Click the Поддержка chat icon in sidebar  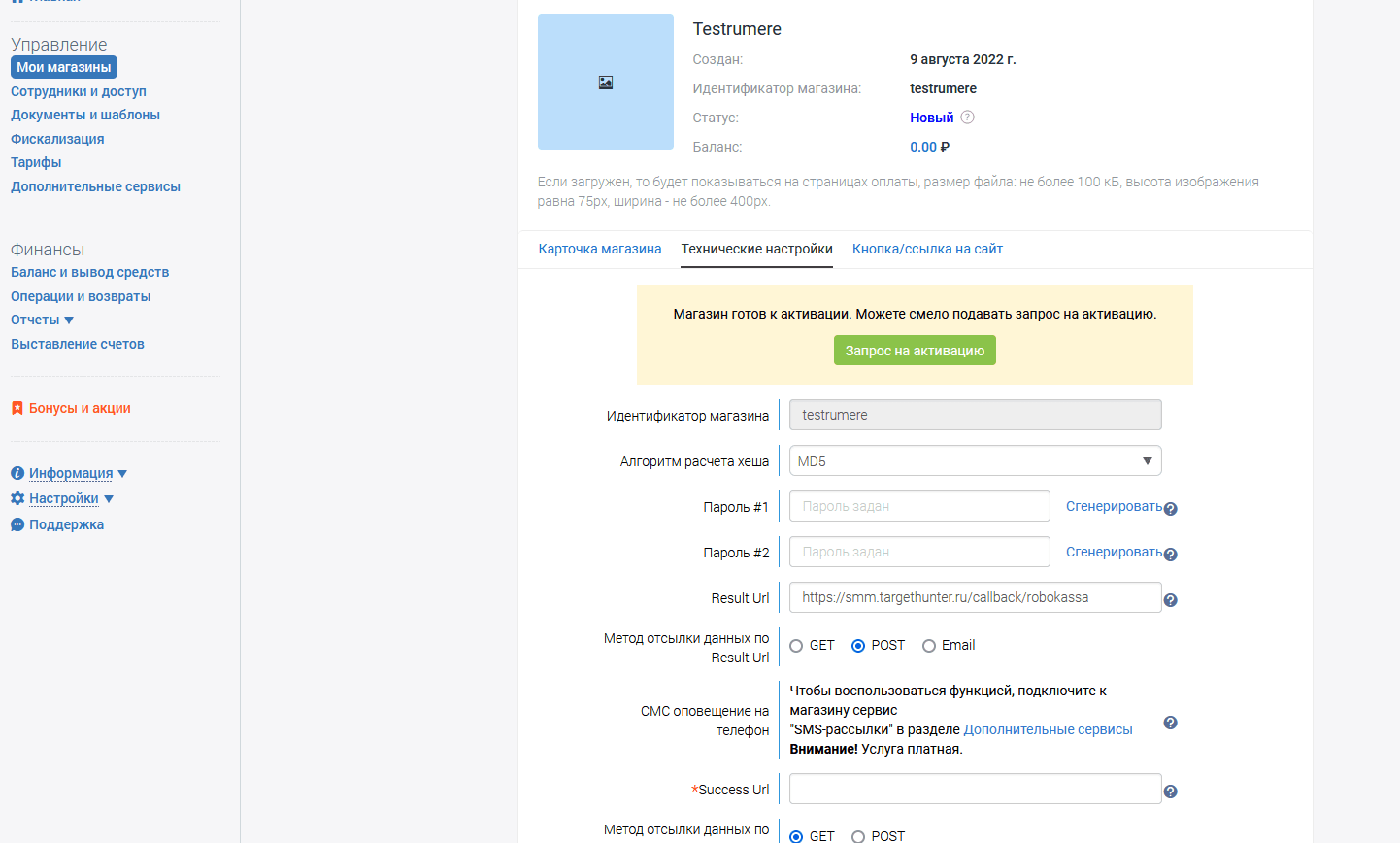point(17,524)
